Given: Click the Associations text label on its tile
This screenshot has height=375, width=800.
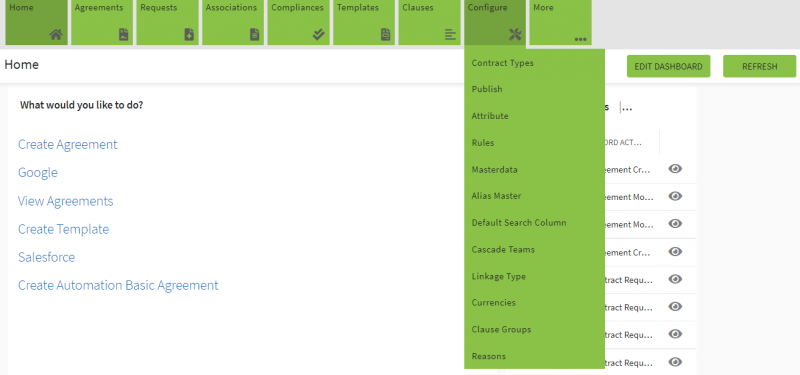Looking at the screenshot, I should pos(232,8).
